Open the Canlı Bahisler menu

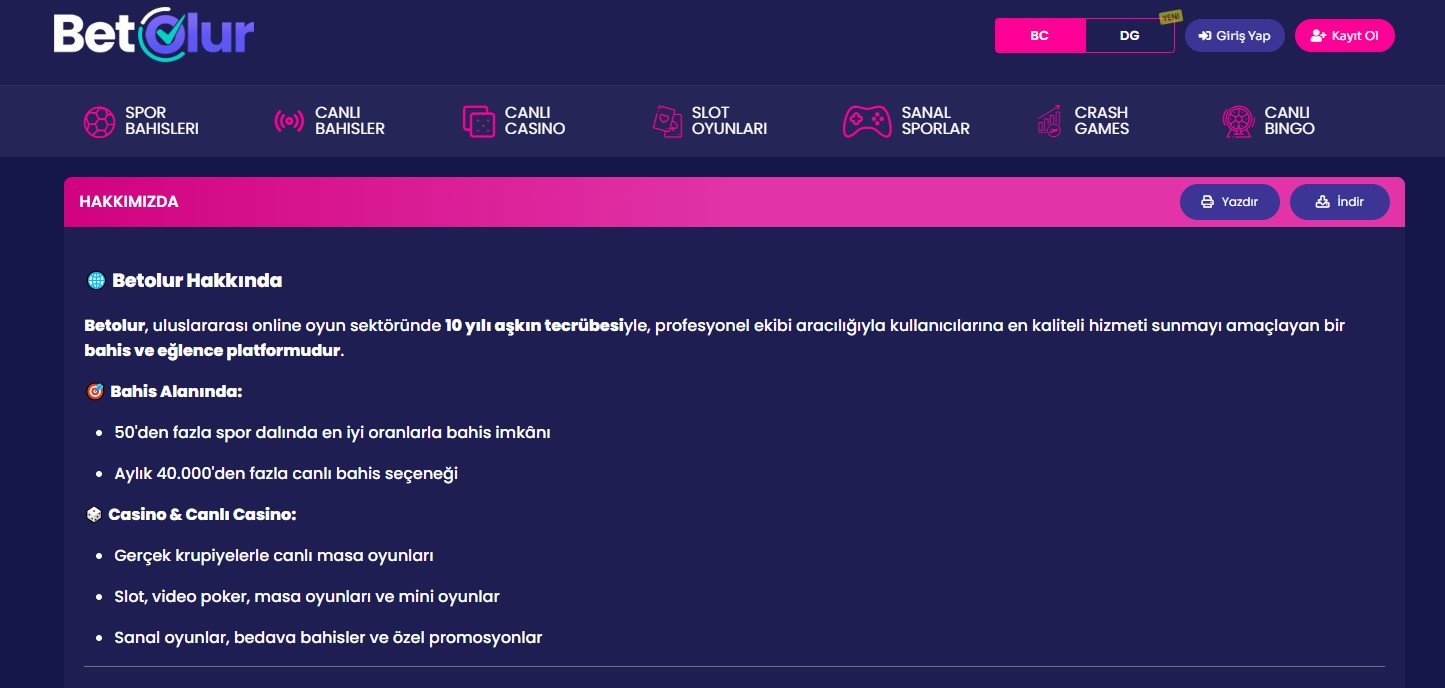point(329,121)
